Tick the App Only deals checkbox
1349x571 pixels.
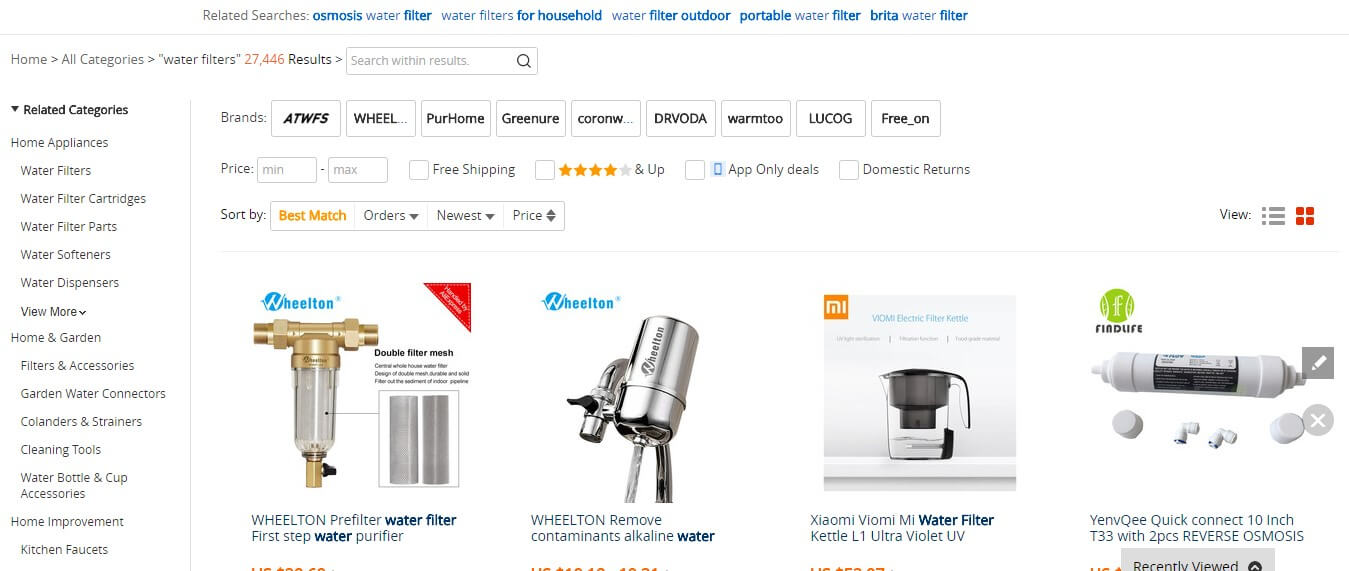point(695,170)
